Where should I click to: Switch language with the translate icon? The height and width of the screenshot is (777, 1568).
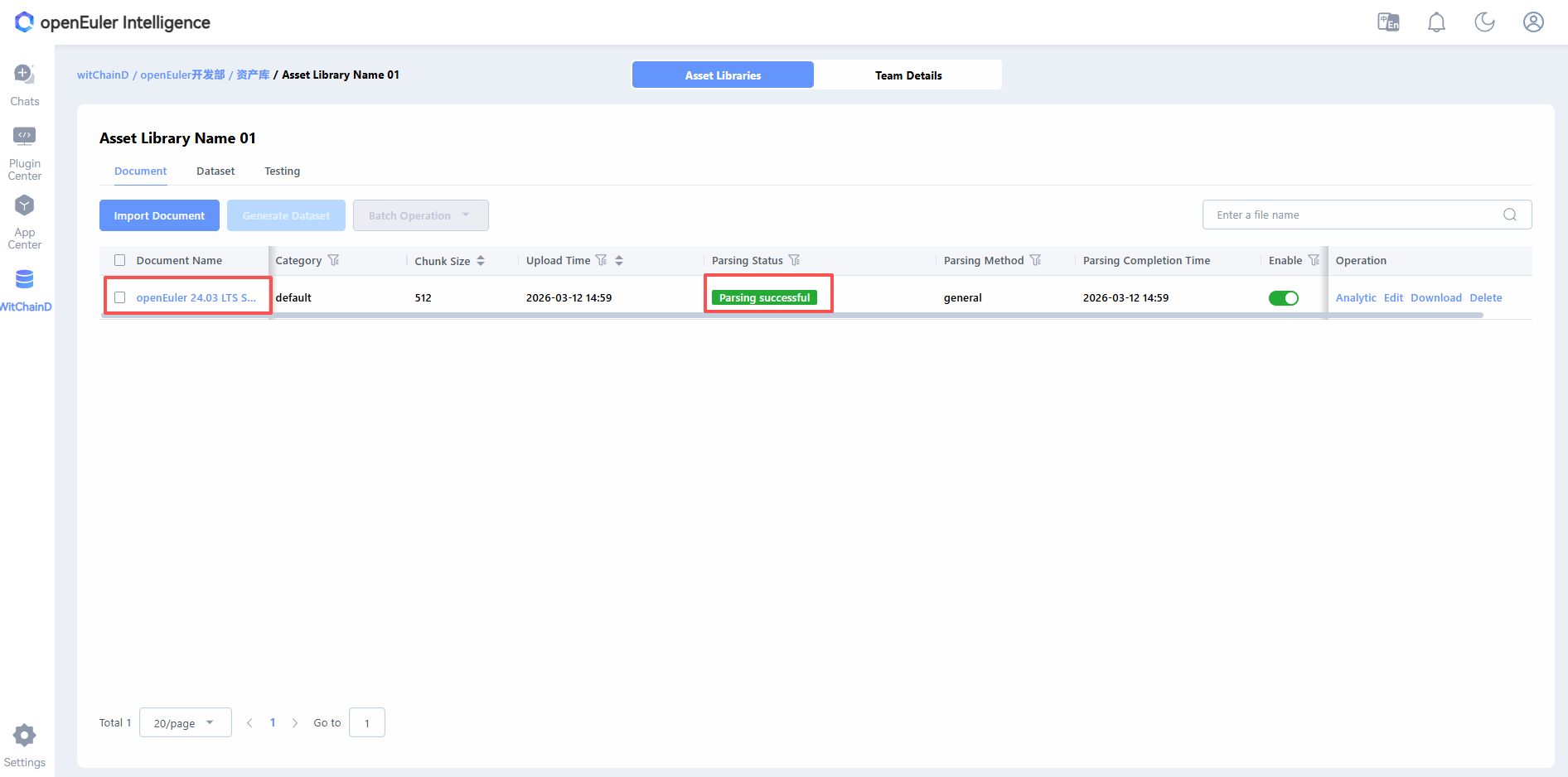coord(1388,22)
